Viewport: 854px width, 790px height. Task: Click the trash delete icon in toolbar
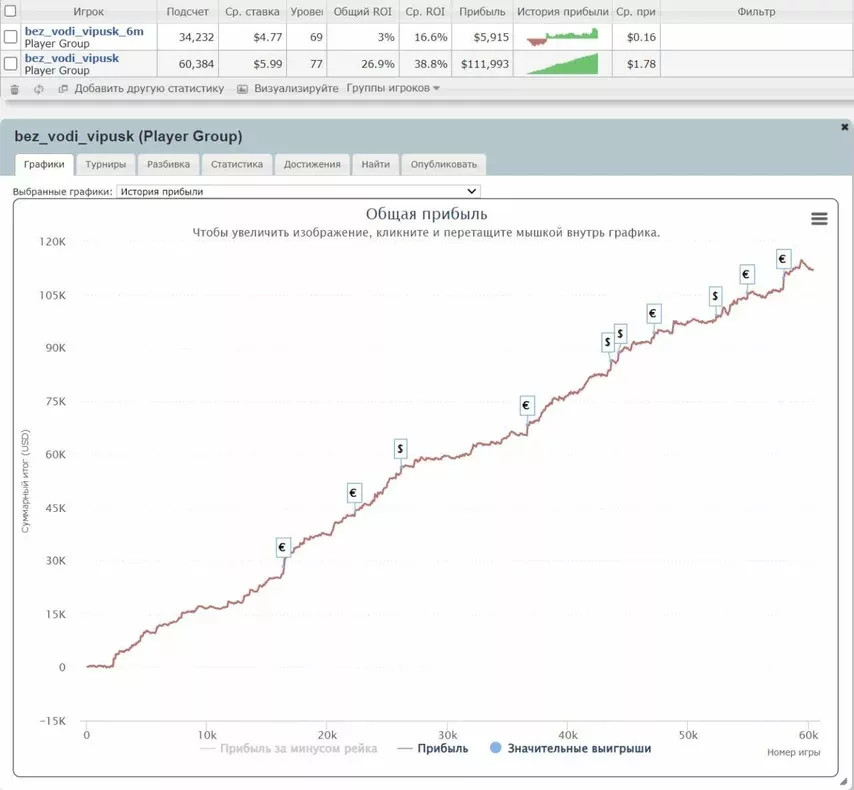15,89
